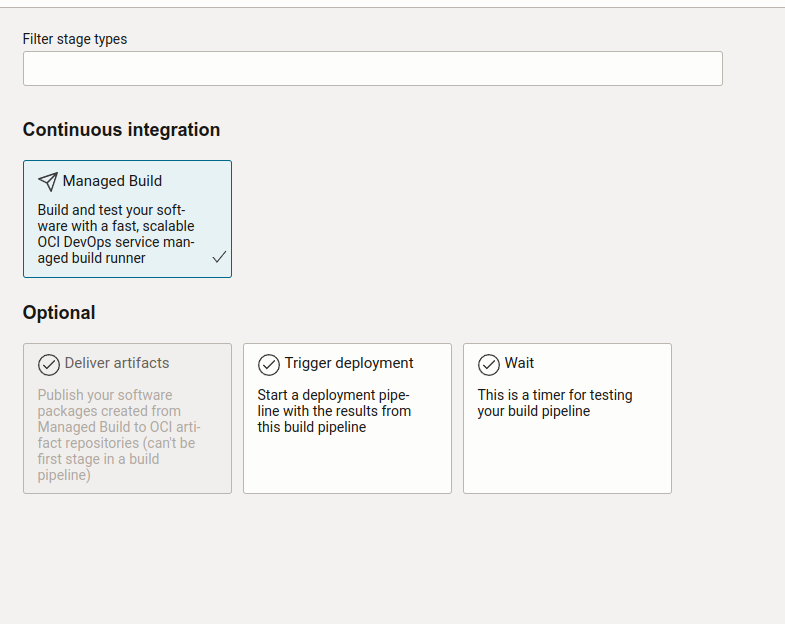Click the Wait stage circle-check icon
Image resolution: width=785 pixels, height=624 pixels.
pos(489,364)
